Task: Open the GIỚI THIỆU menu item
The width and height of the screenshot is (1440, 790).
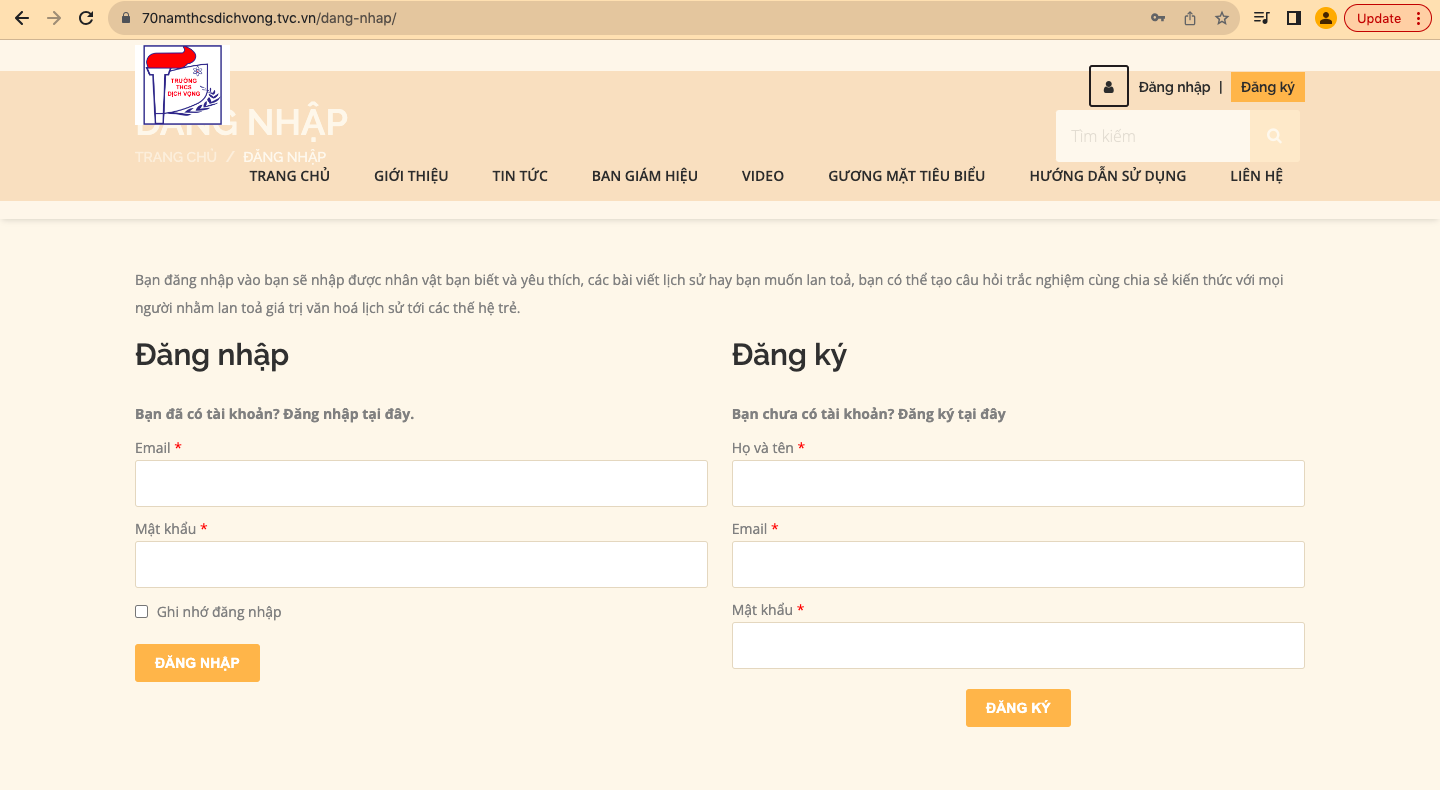Action: tap(411, 176)
